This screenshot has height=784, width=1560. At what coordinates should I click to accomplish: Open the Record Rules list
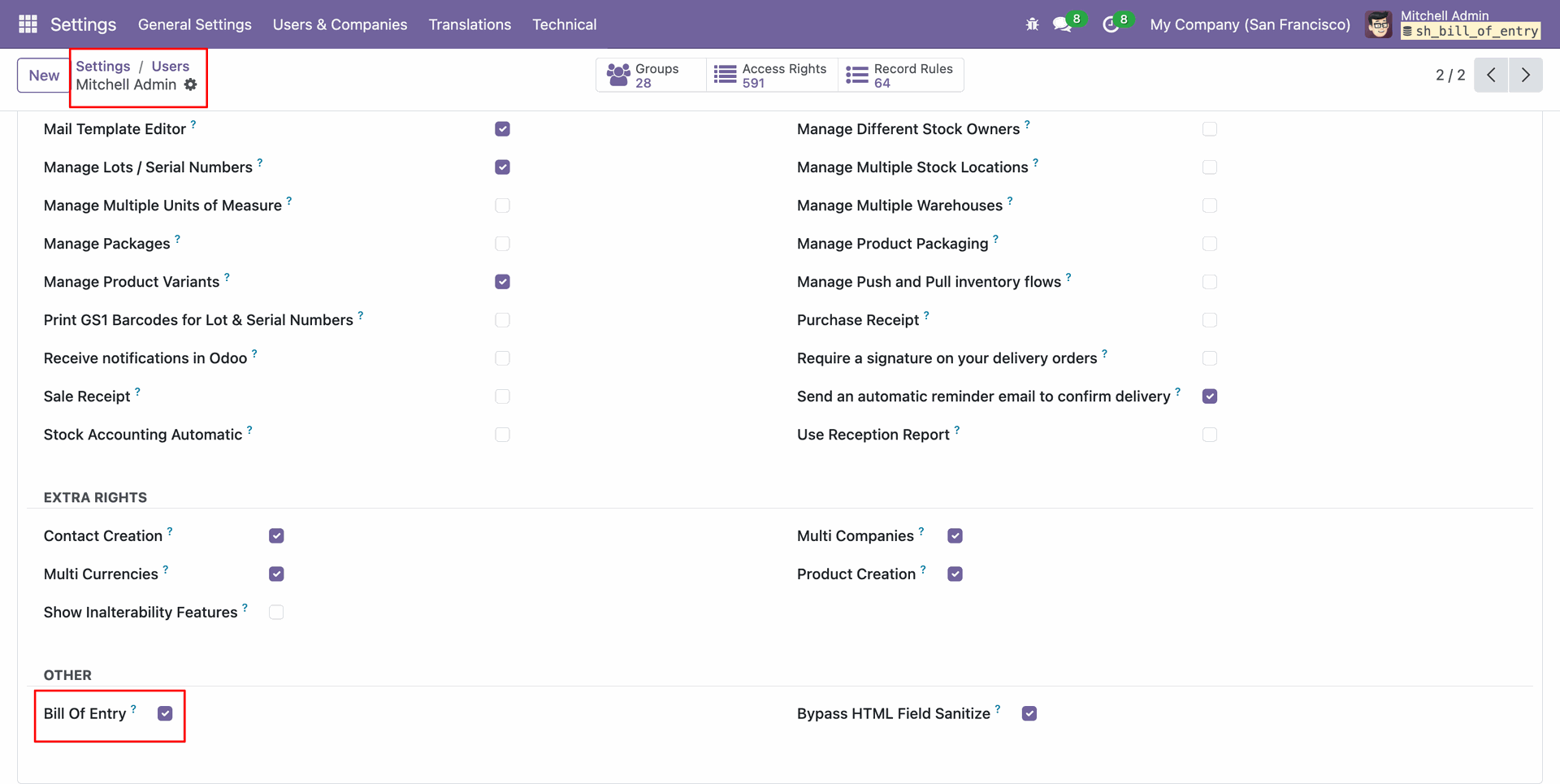(x=900, y=76)
